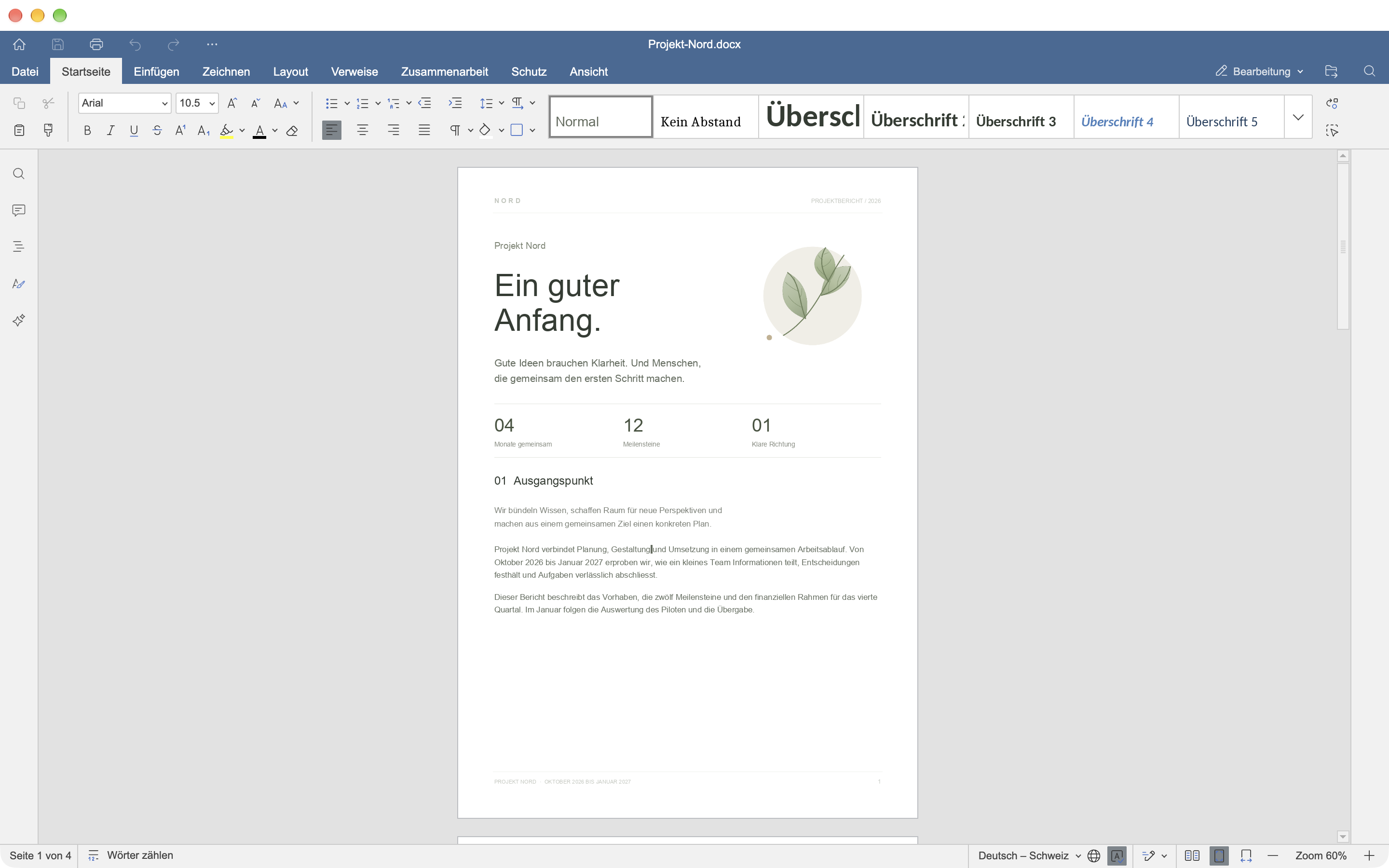Viewport: 1389px width, 868px height.
Task: Click the Copy Style paintbrush icon
Action: coord(48,130)
